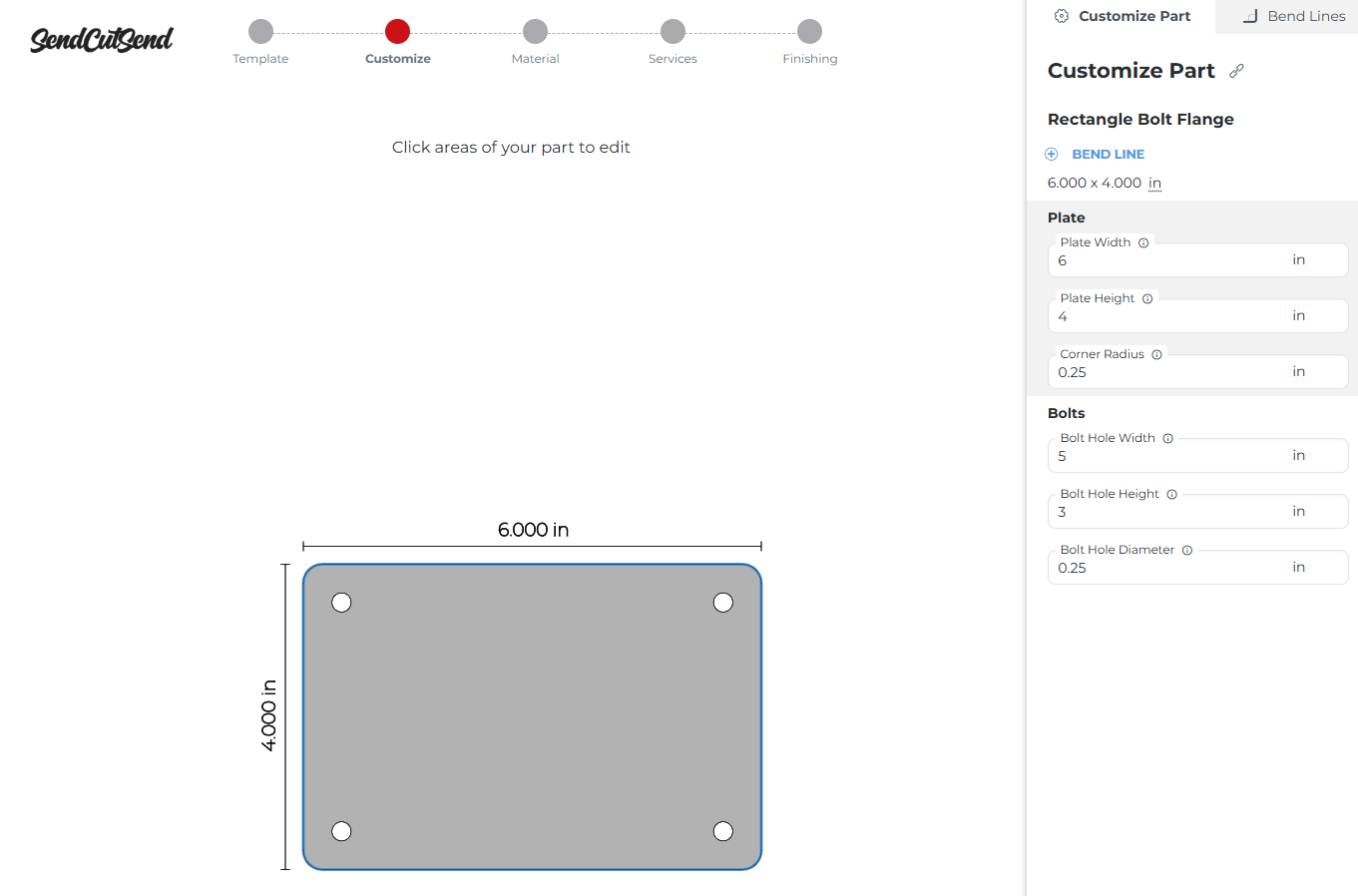Click the Plate Width input field
This screenshot has width=1358, height=896.
point(1197,260)
